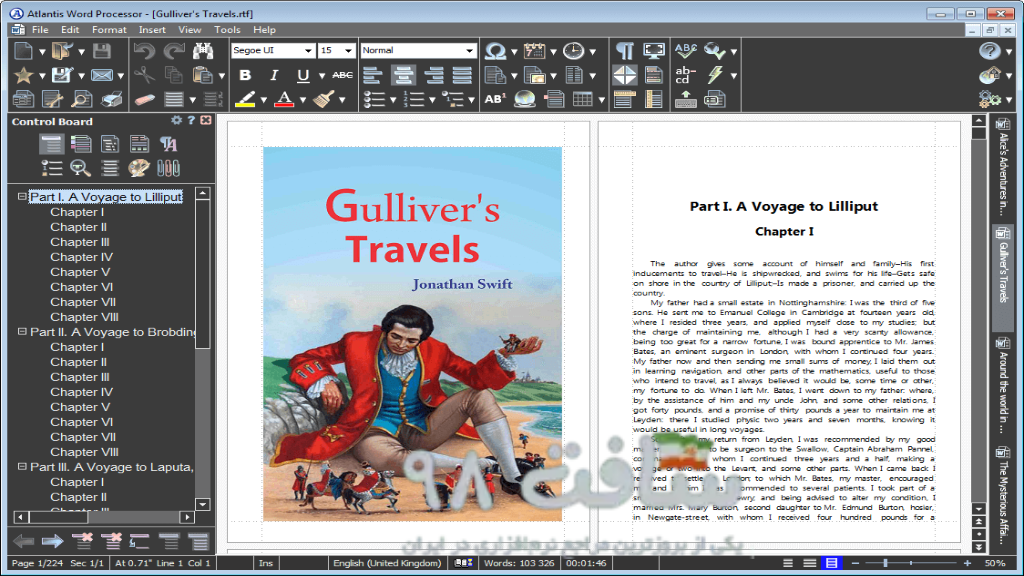Viewport: 1024px width, 576px height.
Task: Click the Ins mode indicator
Action: (x=266, y=563)
